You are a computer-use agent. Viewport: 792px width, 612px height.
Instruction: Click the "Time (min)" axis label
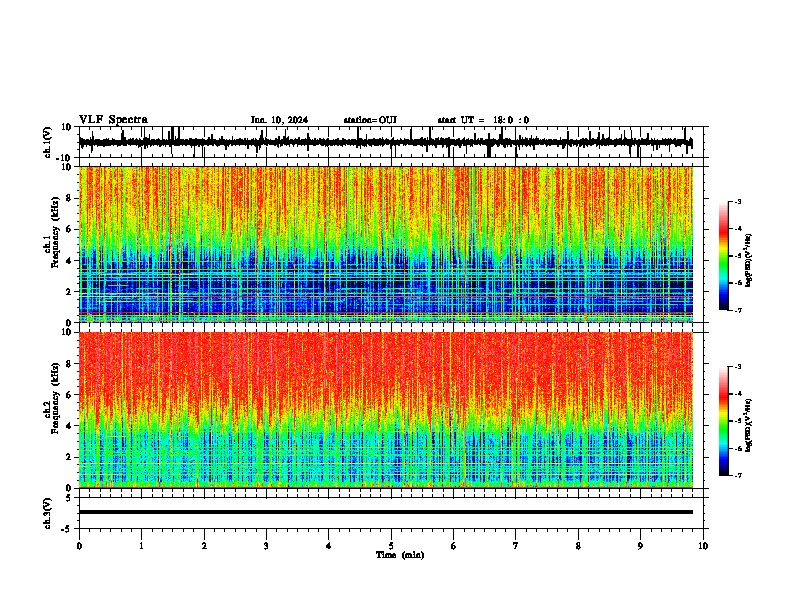[x=400, y=555]
